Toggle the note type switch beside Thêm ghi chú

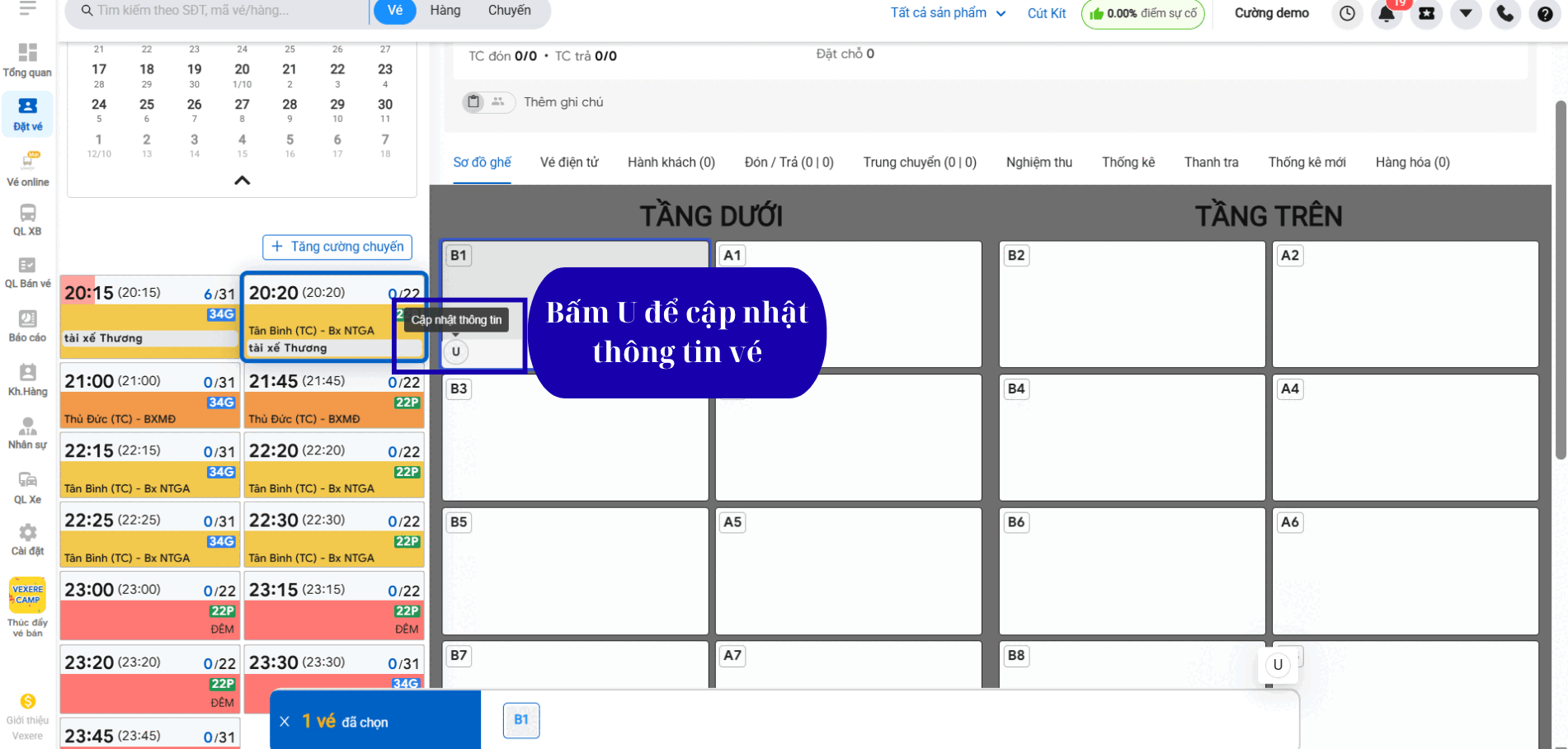click(x=487, y=102)
